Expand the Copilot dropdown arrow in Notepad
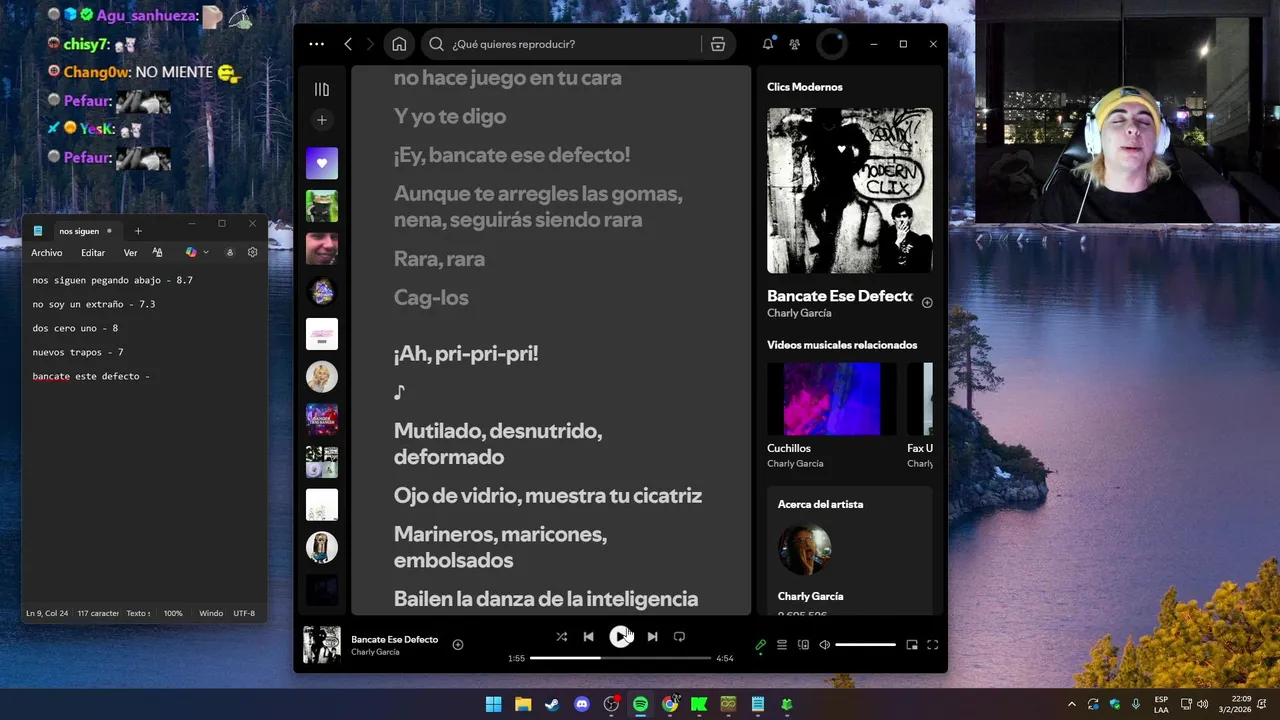 [x=206, y=253]
